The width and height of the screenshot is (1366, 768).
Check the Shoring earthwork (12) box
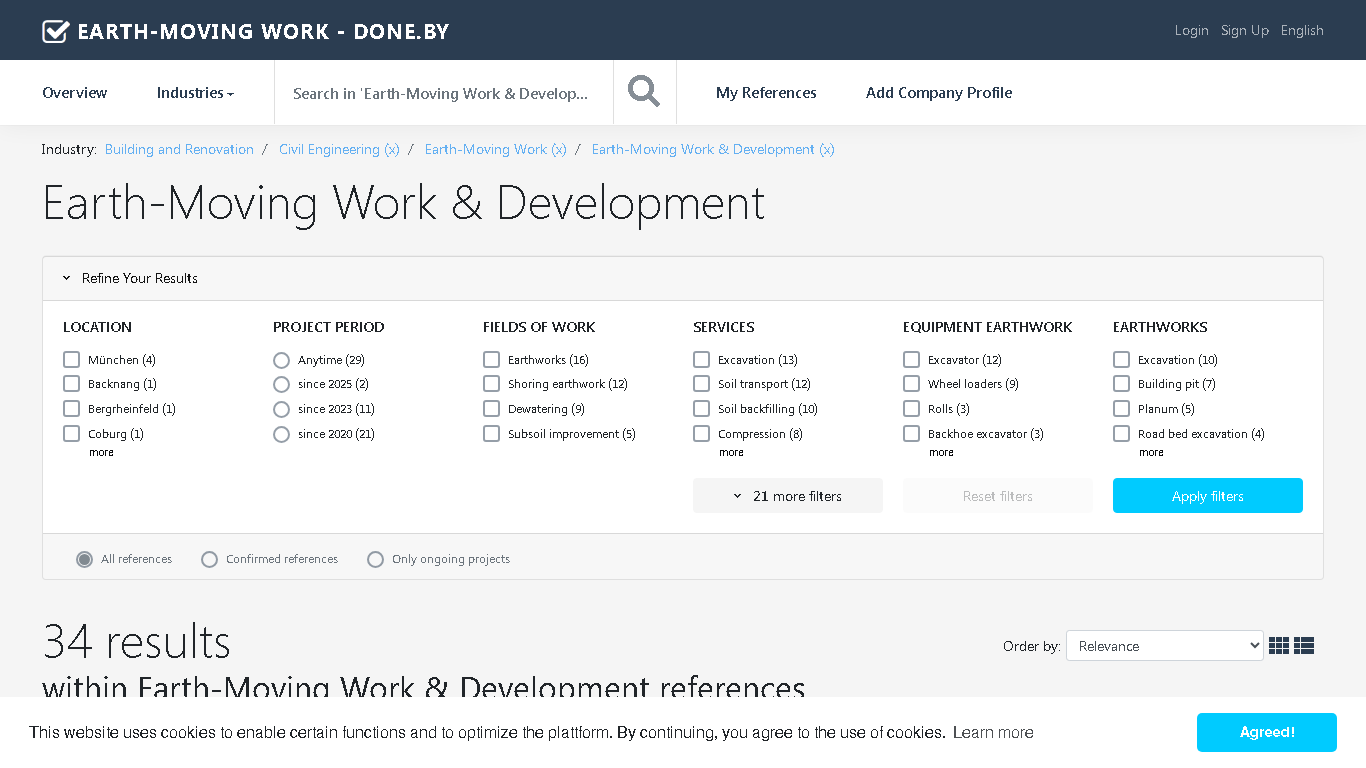coord(491,383)
